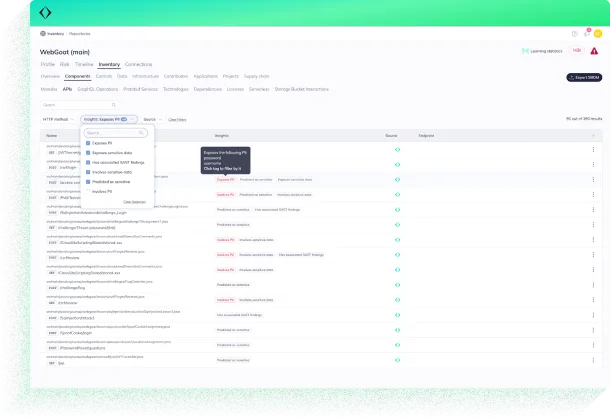This screenshot has height=419, width=610.
Task: Open the Source filter dropdown
Action: coord(152,119)
